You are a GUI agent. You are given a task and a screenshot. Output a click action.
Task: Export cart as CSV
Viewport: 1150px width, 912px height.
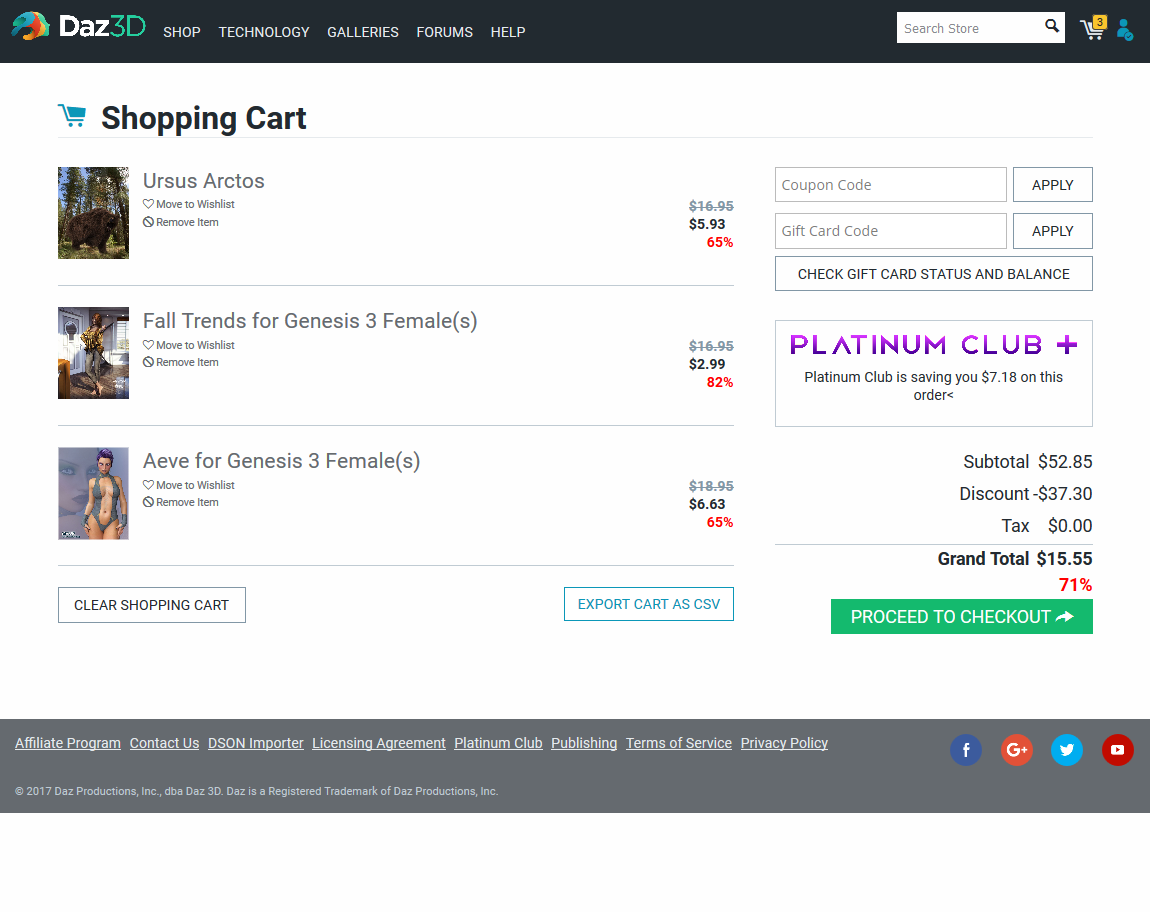point(648,604)
